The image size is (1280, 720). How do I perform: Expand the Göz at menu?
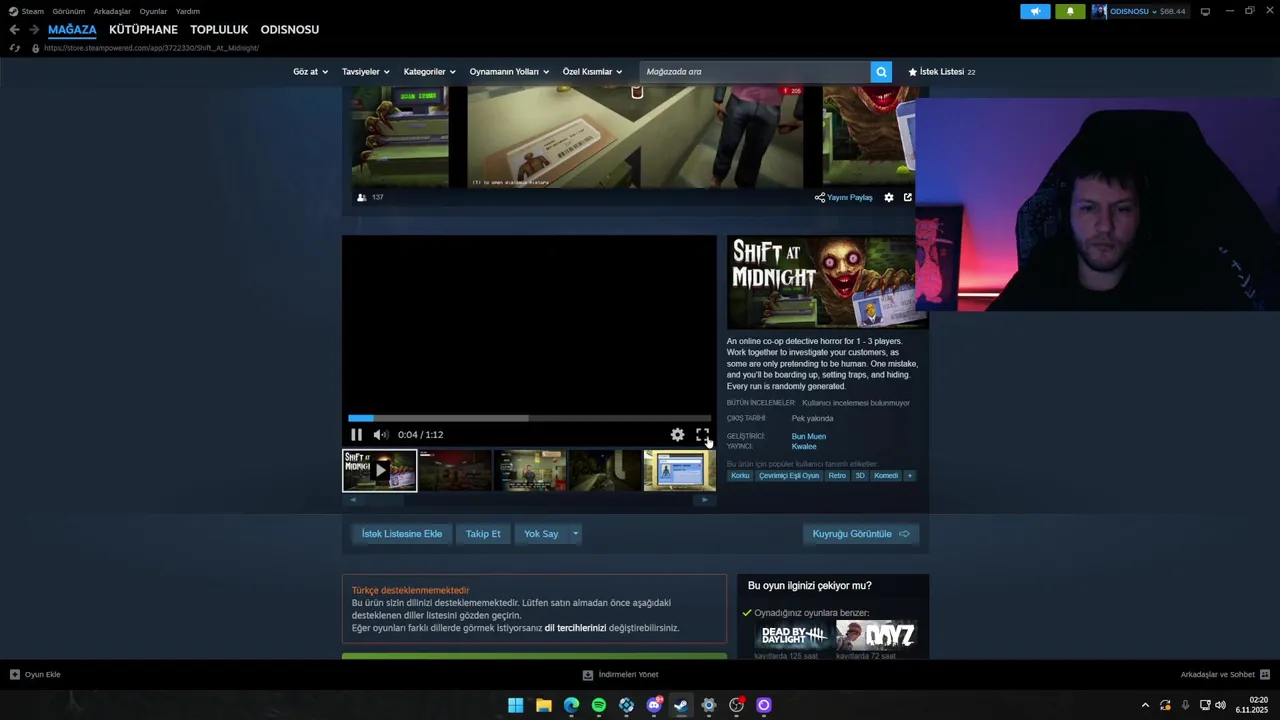tap(310, 72)
